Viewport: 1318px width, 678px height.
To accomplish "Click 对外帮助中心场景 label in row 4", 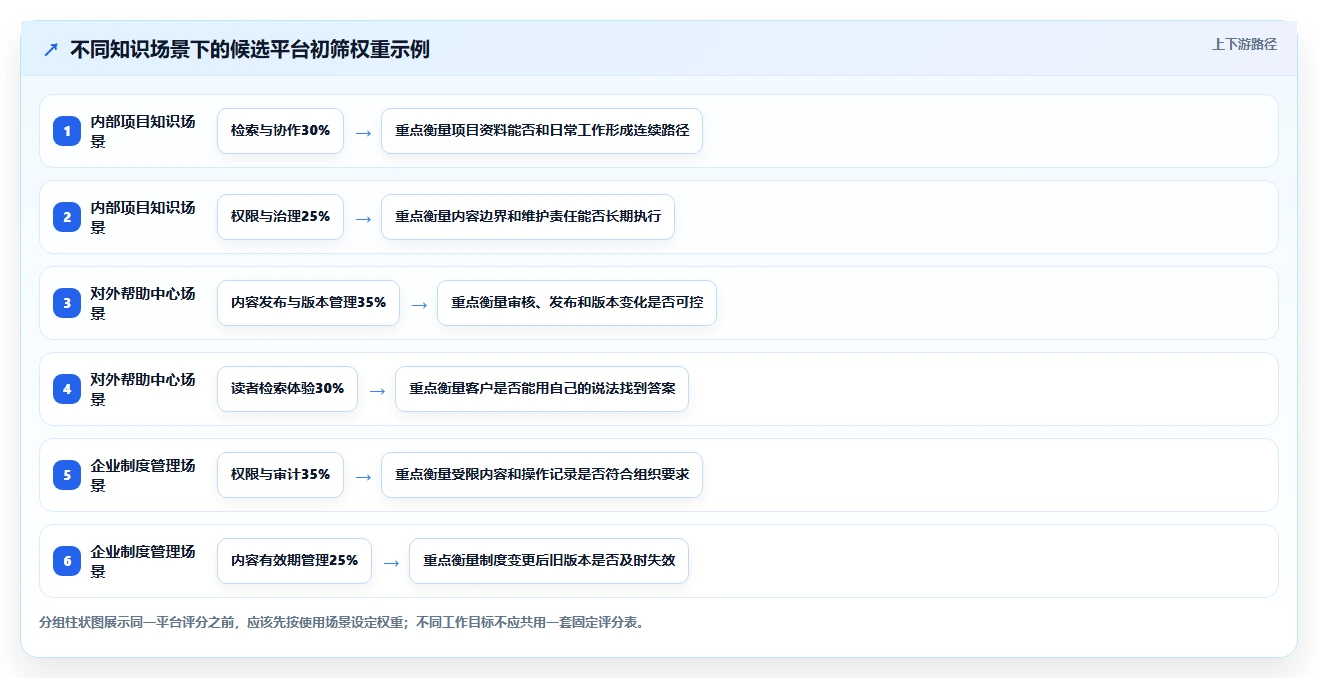I will pos(143,389).
